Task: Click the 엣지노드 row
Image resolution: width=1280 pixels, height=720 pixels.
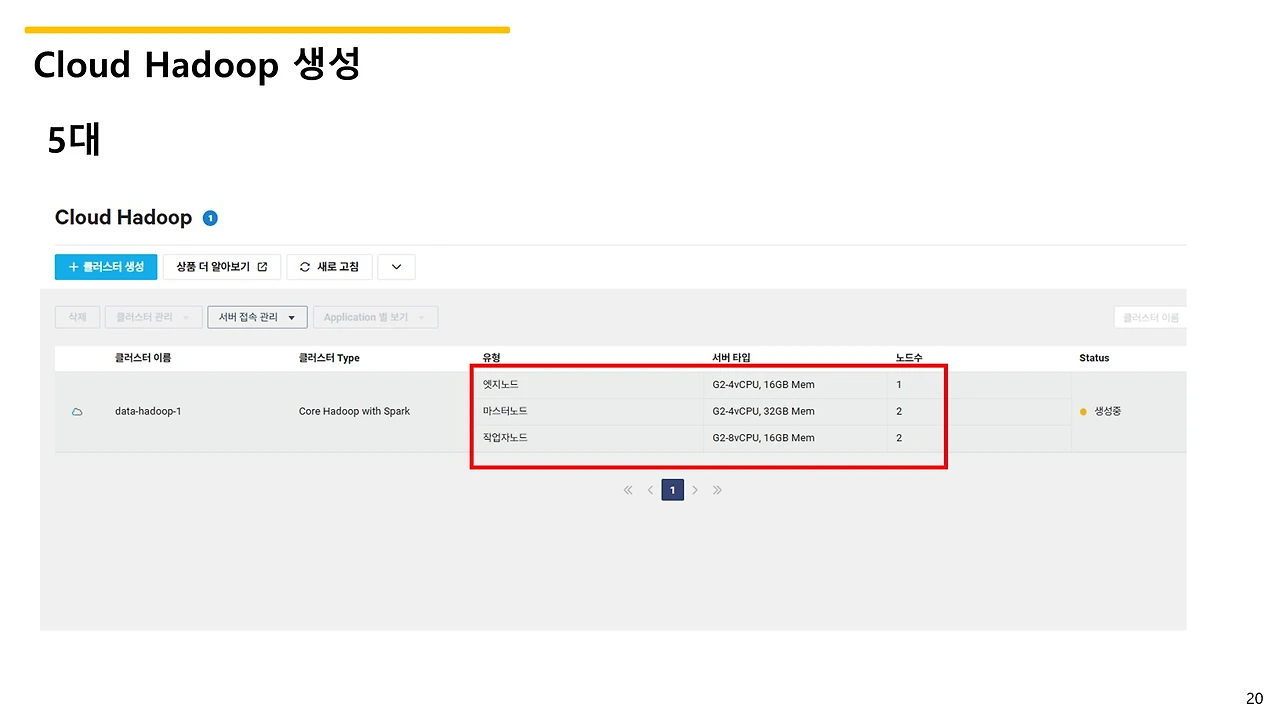Action: (500, 384)
